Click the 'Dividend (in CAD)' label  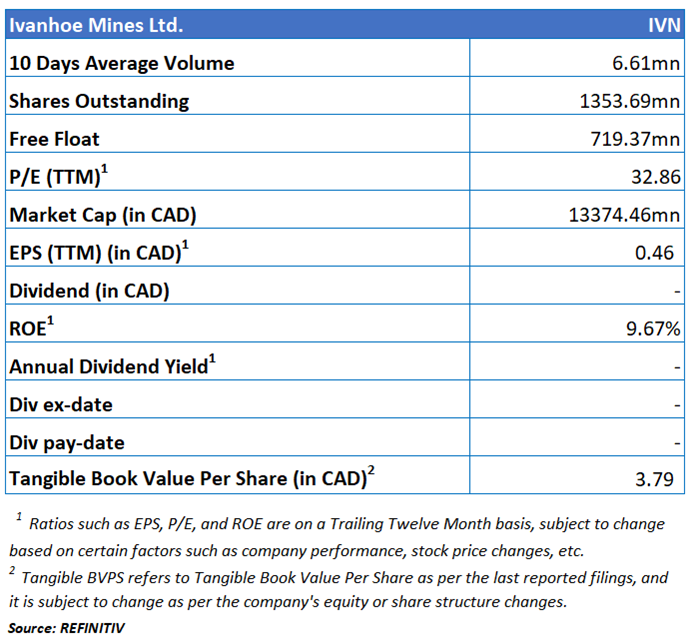click(x=89, y=291)
